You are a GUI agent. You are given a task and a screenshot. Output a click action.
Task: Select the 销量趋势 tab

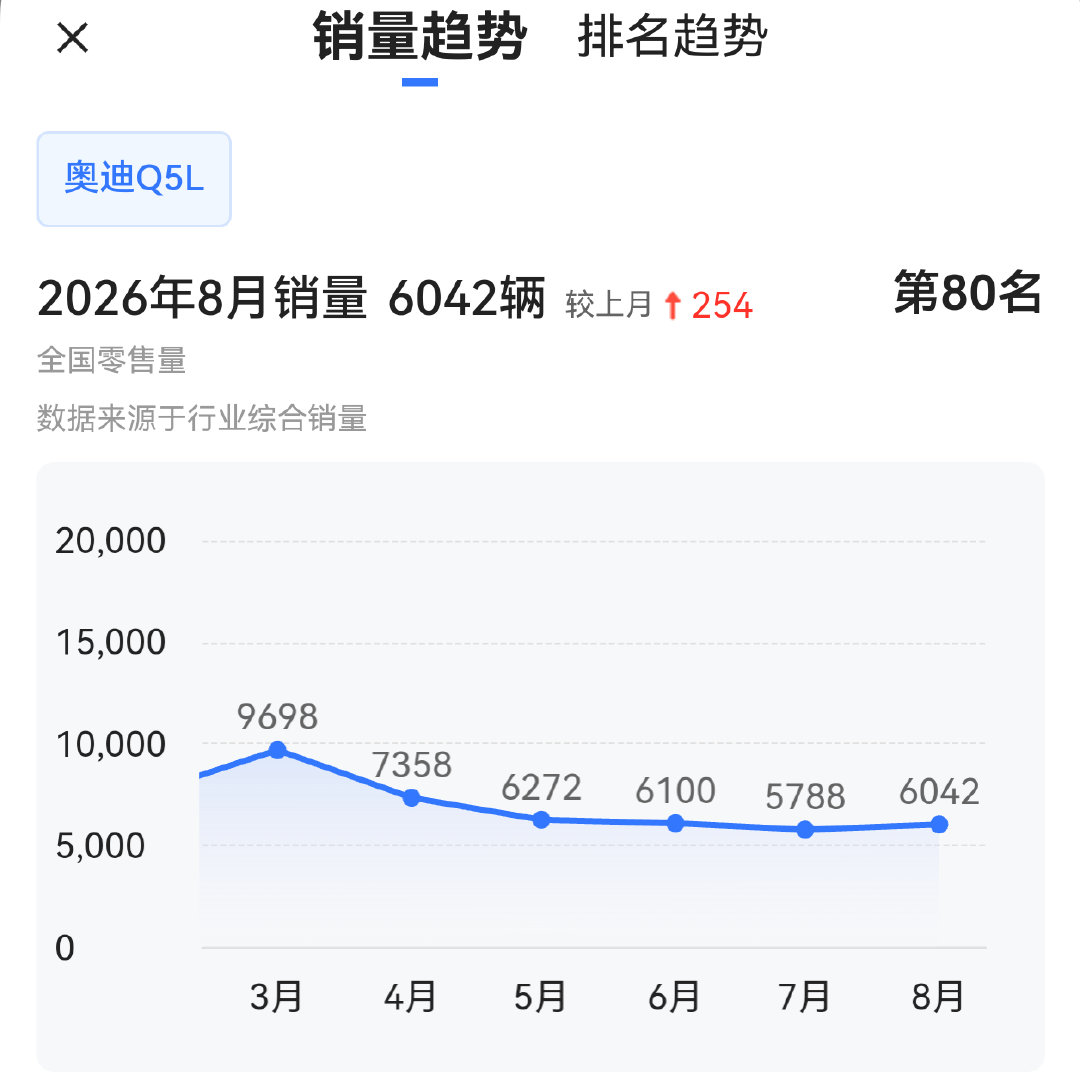(x=419, y=36)
